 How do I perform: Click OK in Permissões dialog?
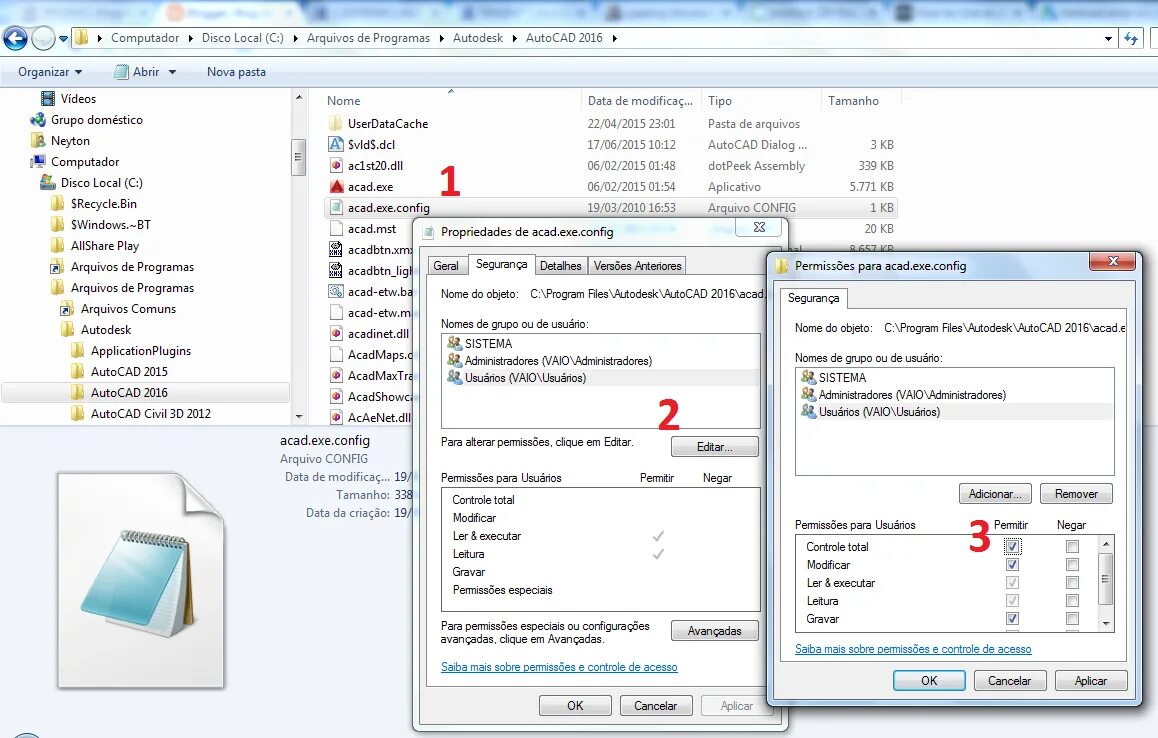pos(929,680)
